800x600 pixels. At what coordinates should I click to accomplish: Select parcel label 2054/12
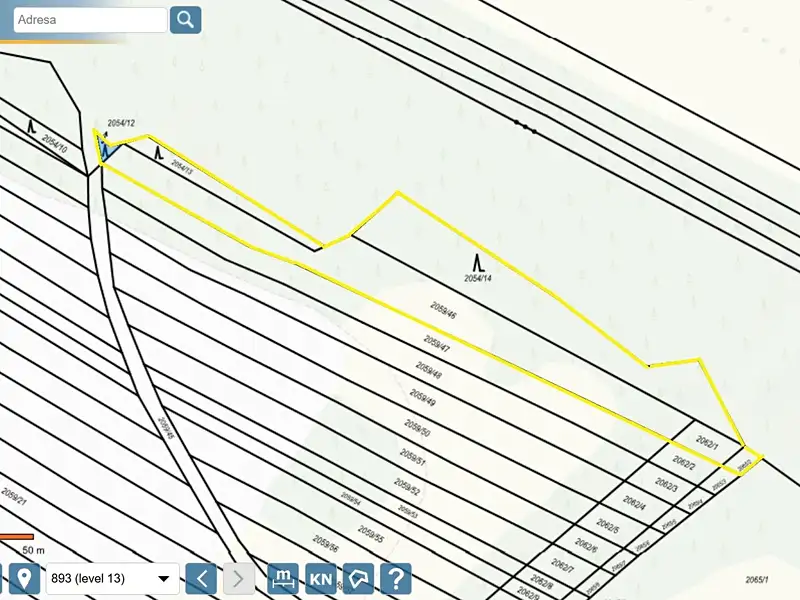[121, 123]
